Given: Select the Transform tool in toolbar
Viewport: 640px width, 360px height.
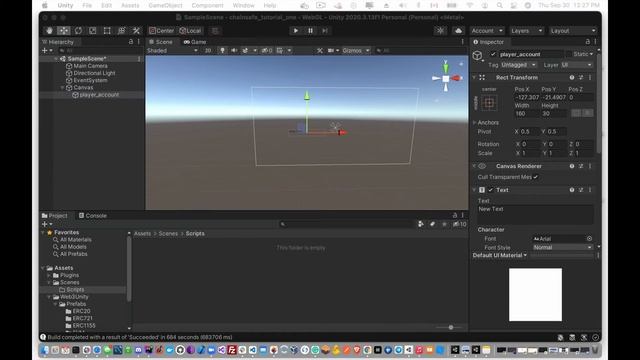Looking at the screenshot, I should click(122, 31).
